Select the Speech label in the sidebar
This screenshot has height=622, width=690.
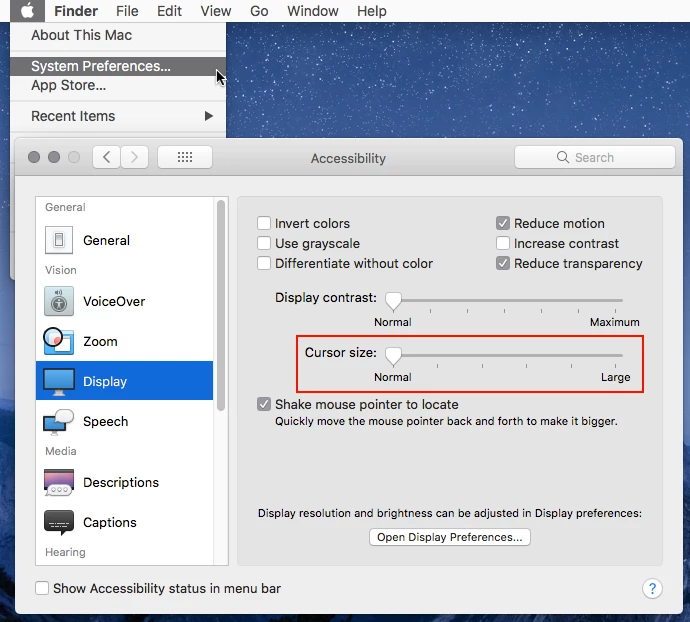click(x=106, y=422)
